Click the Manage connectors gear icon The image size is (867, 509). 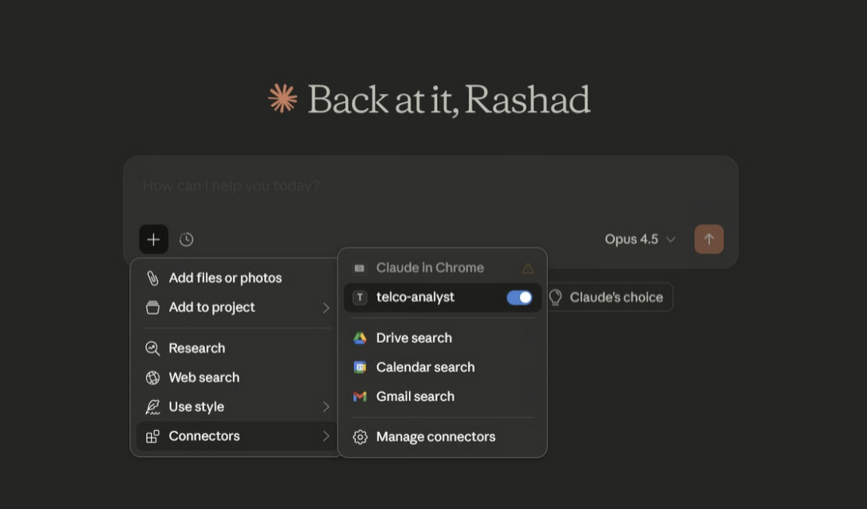pos(360,437)
